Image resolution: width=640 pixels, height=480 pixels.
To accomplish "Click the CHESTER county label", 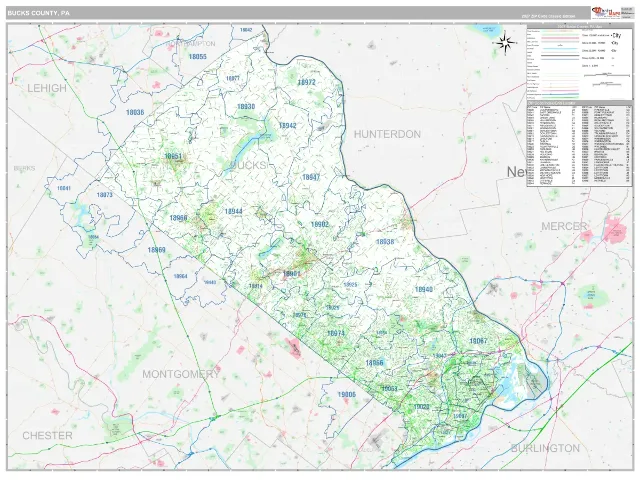I will [x=47, y=436].
